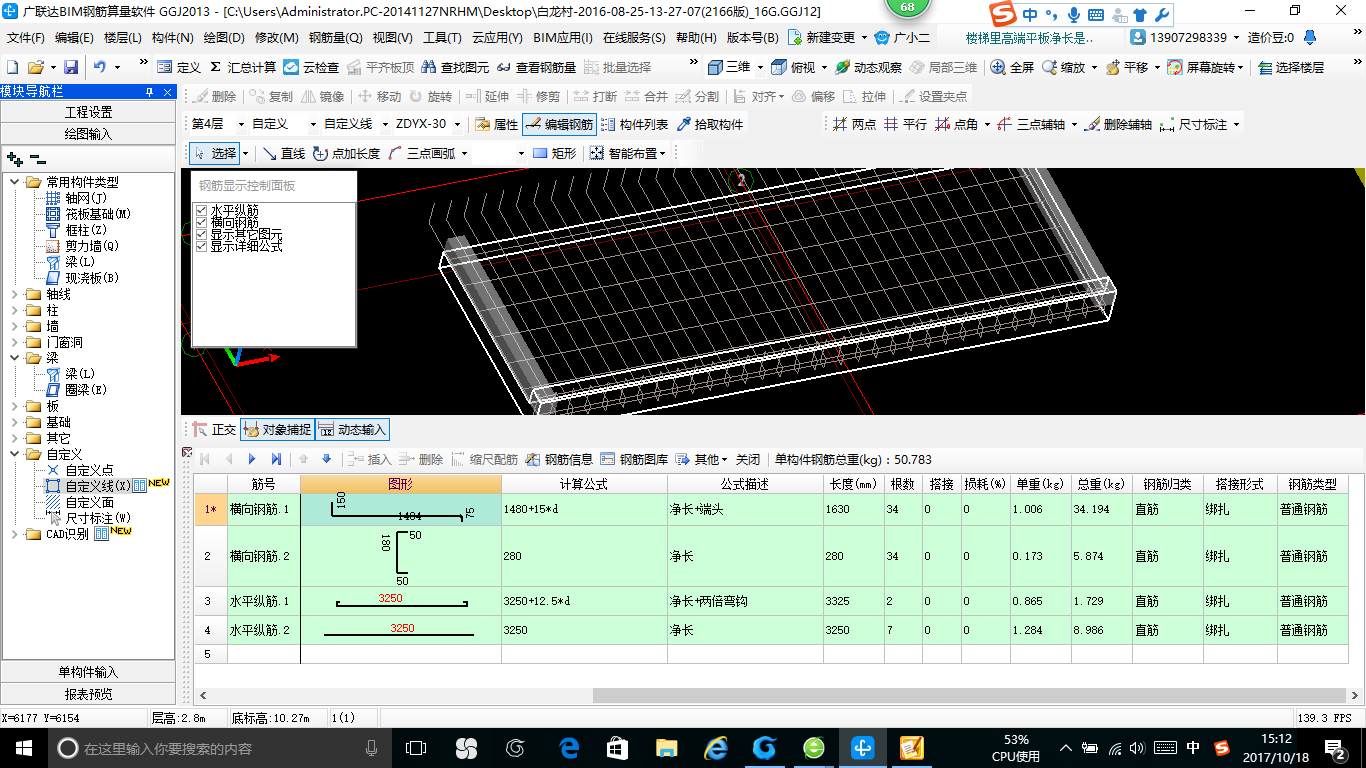This screenshot has width=1366, height=768.
Task: Select 俯视 top view
Action: tap(793, 67)
